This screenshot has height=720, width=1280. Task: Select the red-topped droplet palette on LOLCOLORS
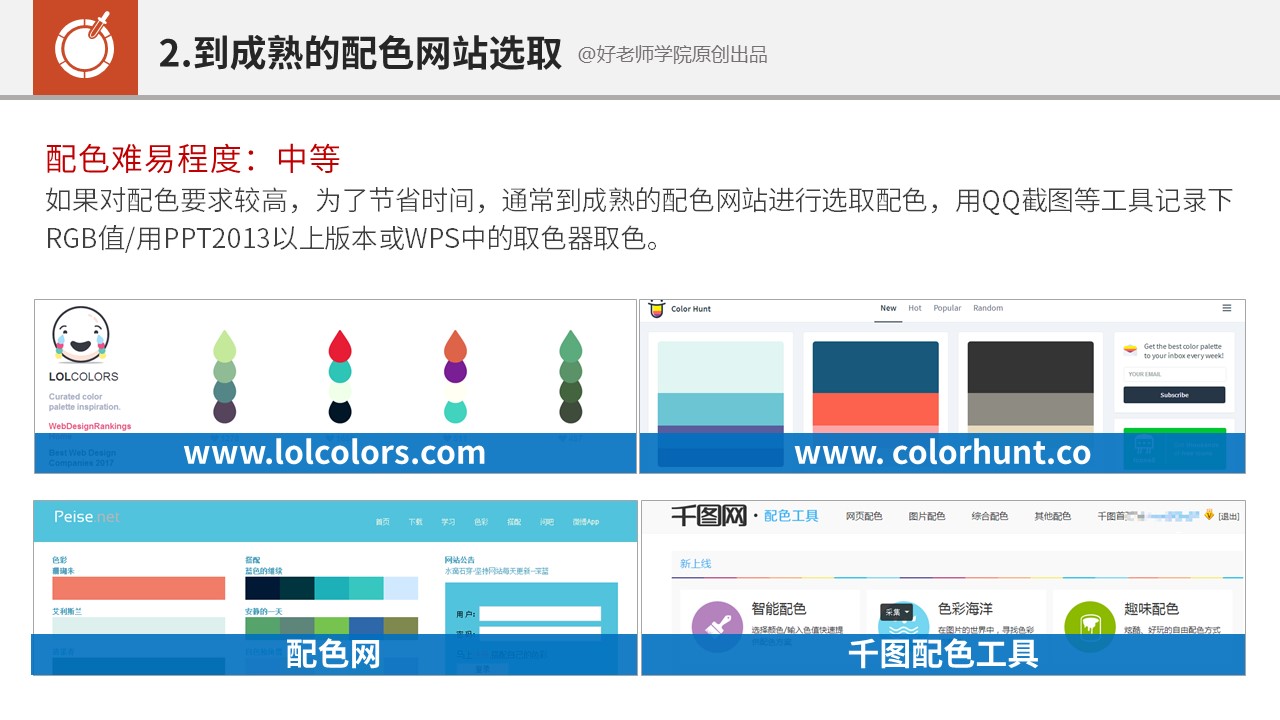coord(340,376)
